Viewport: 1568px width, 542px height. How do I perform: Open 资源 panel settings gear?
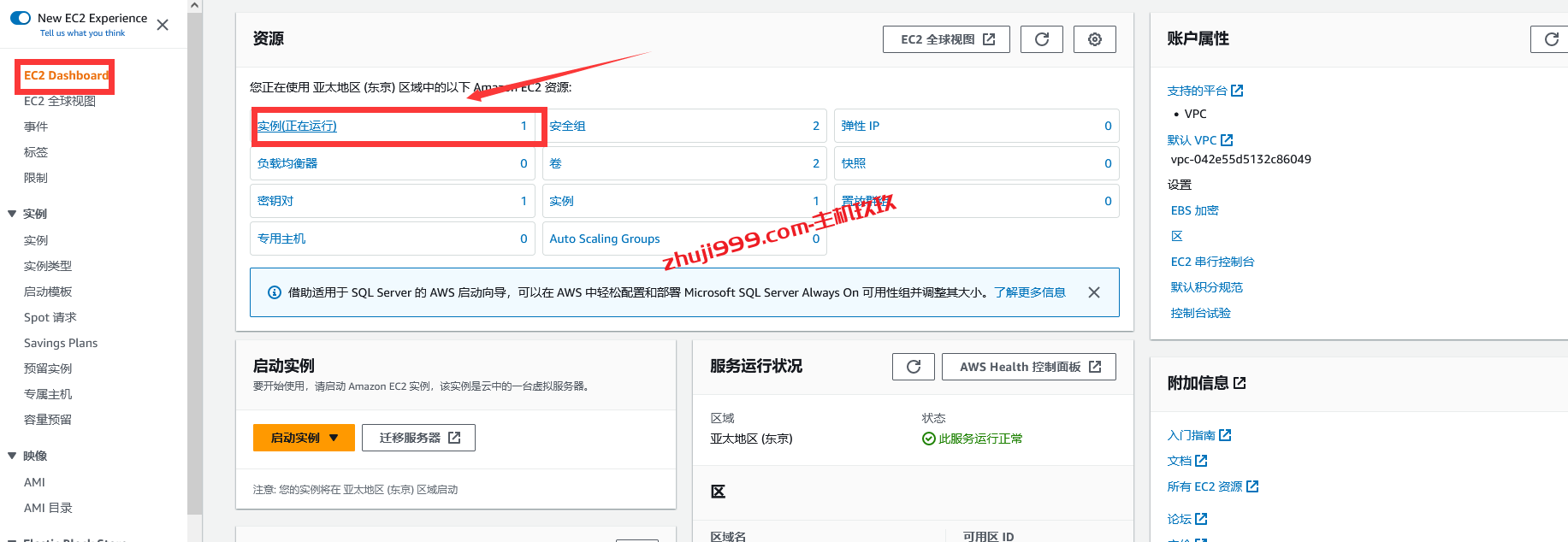point(1095,39)
